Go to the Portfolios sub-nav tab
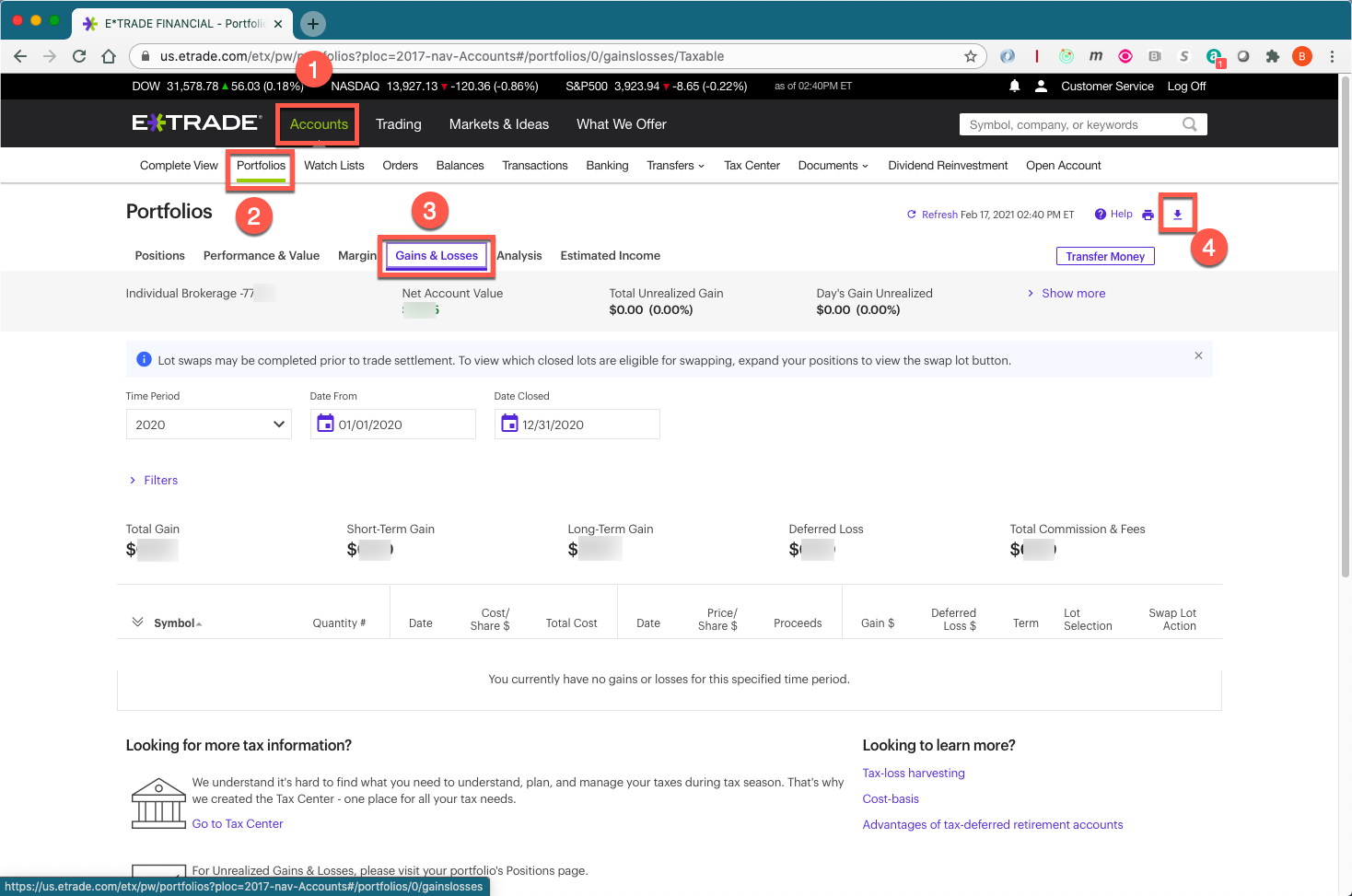Image resolution: width=1352 pixels, height=896 pixels. 262,166
